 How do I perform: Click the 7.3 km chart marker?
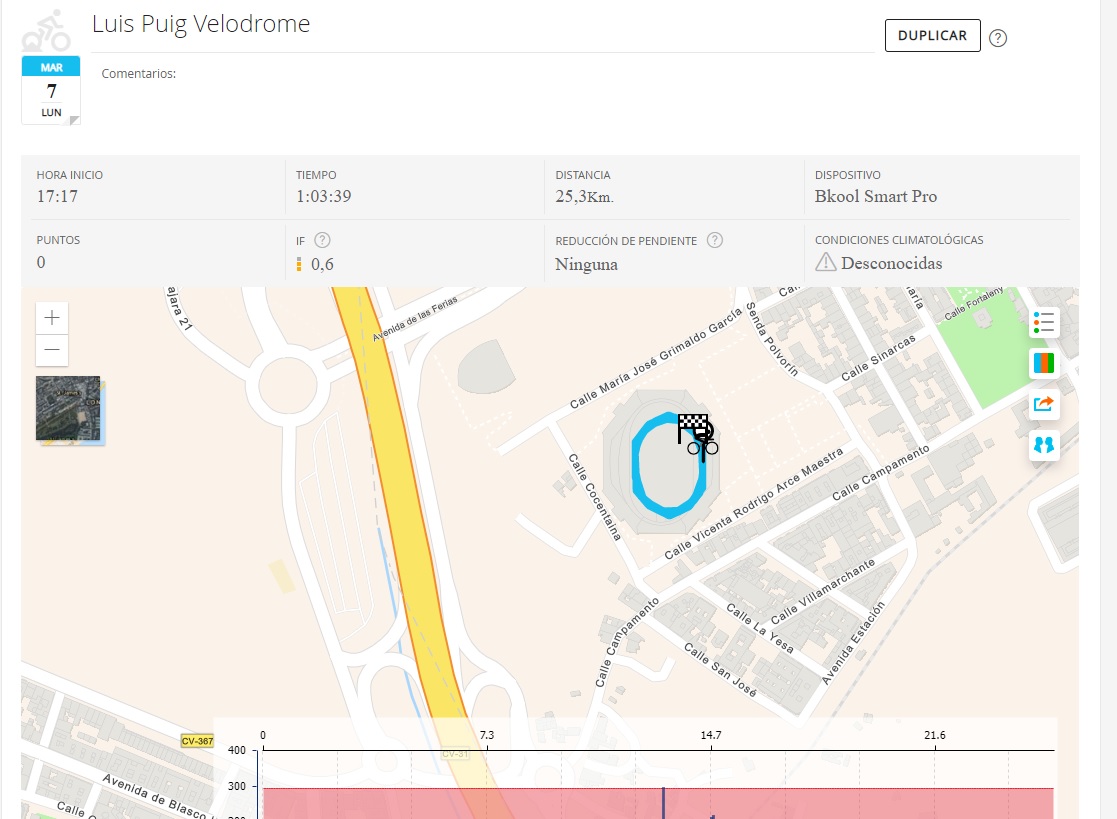pos(487,735)
